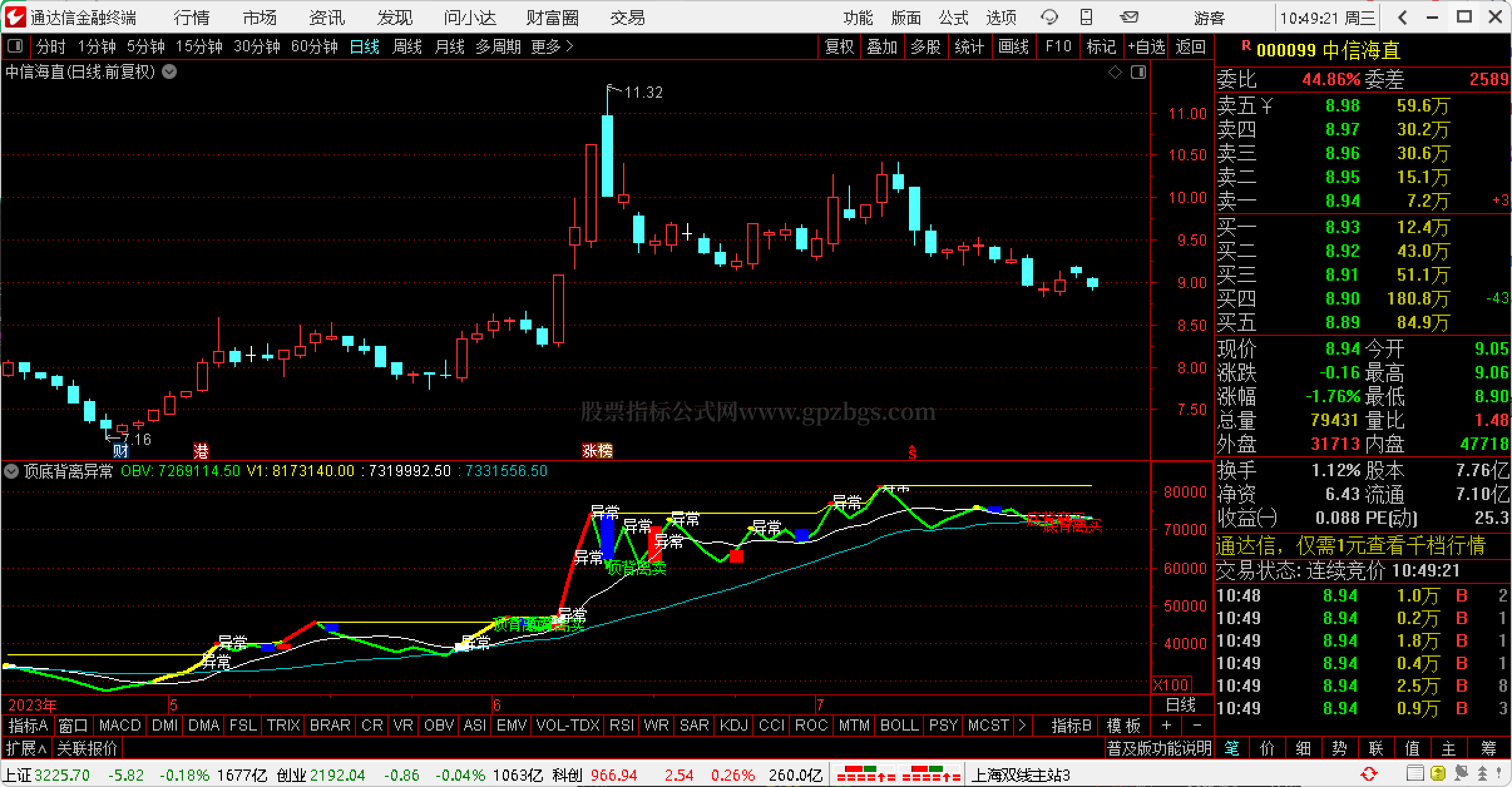Viewport: 1512px width, 787px height.
Task: Click the 画线 drawing button
Action: [1013, 47]
